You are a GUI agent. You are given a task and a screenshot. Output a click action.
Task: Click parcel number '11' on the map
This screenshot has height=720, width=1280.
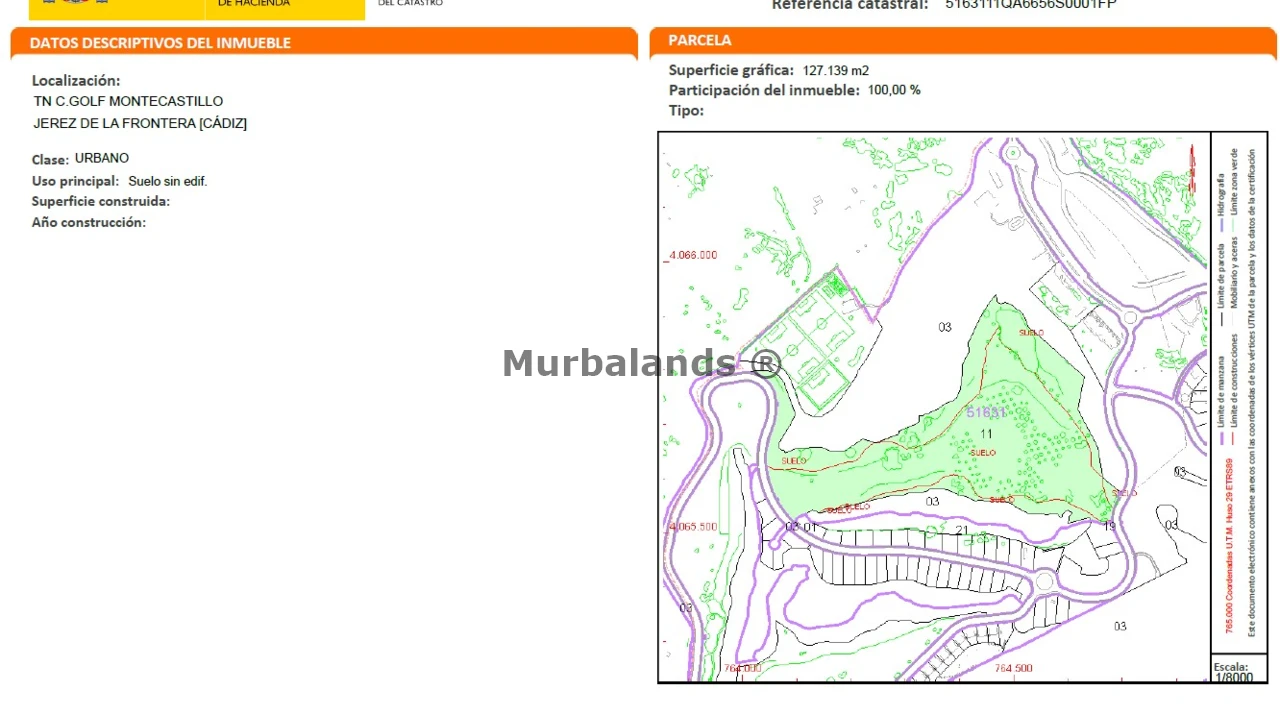click(987, 434)
